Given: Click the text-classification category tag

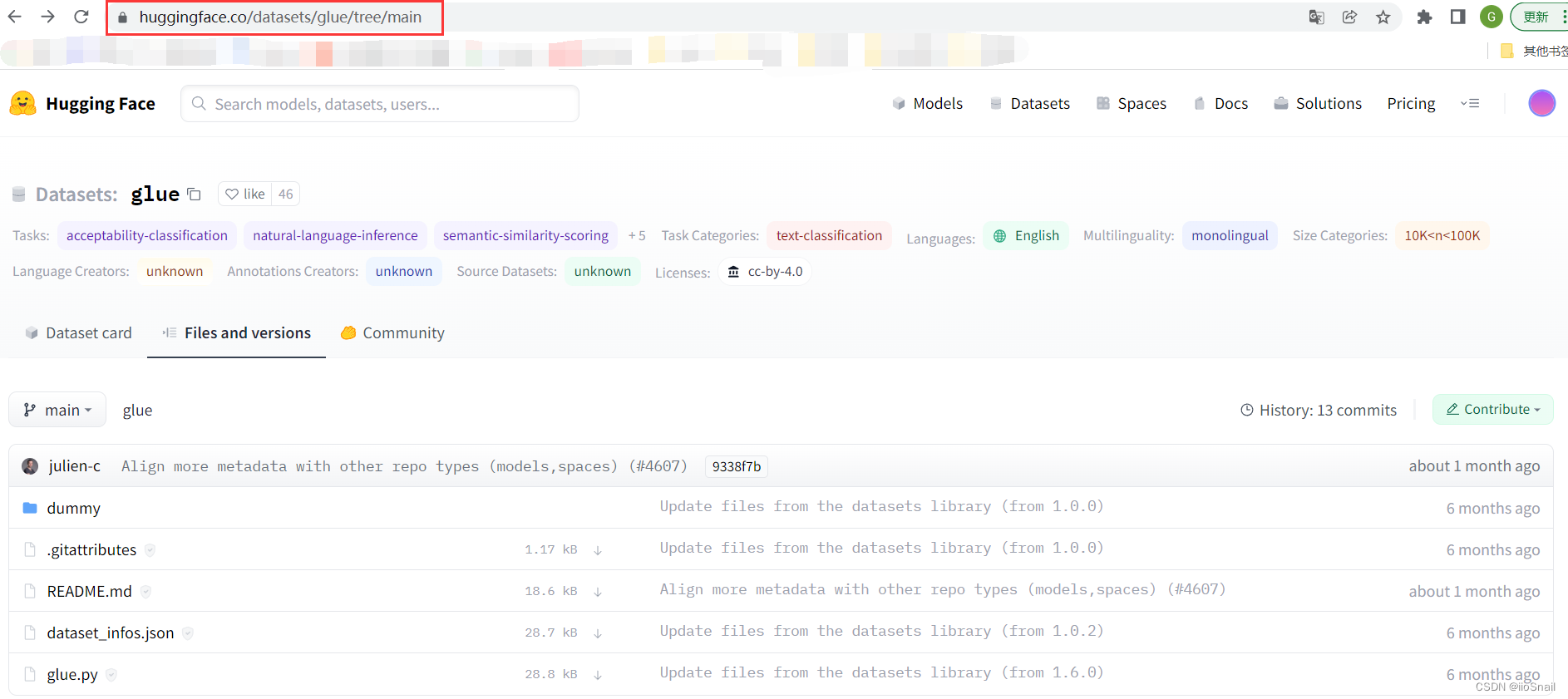Looking at the screenshot, I should tap(829, 235).
